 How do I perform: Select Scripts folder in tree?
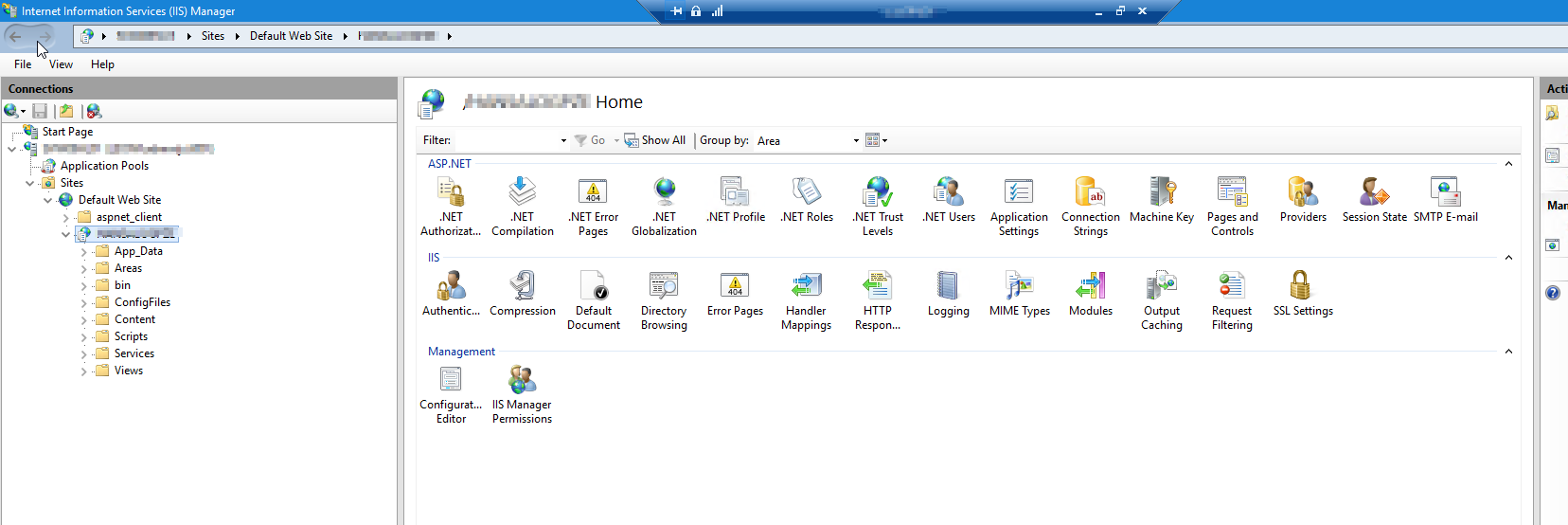[x=131, y=336]
